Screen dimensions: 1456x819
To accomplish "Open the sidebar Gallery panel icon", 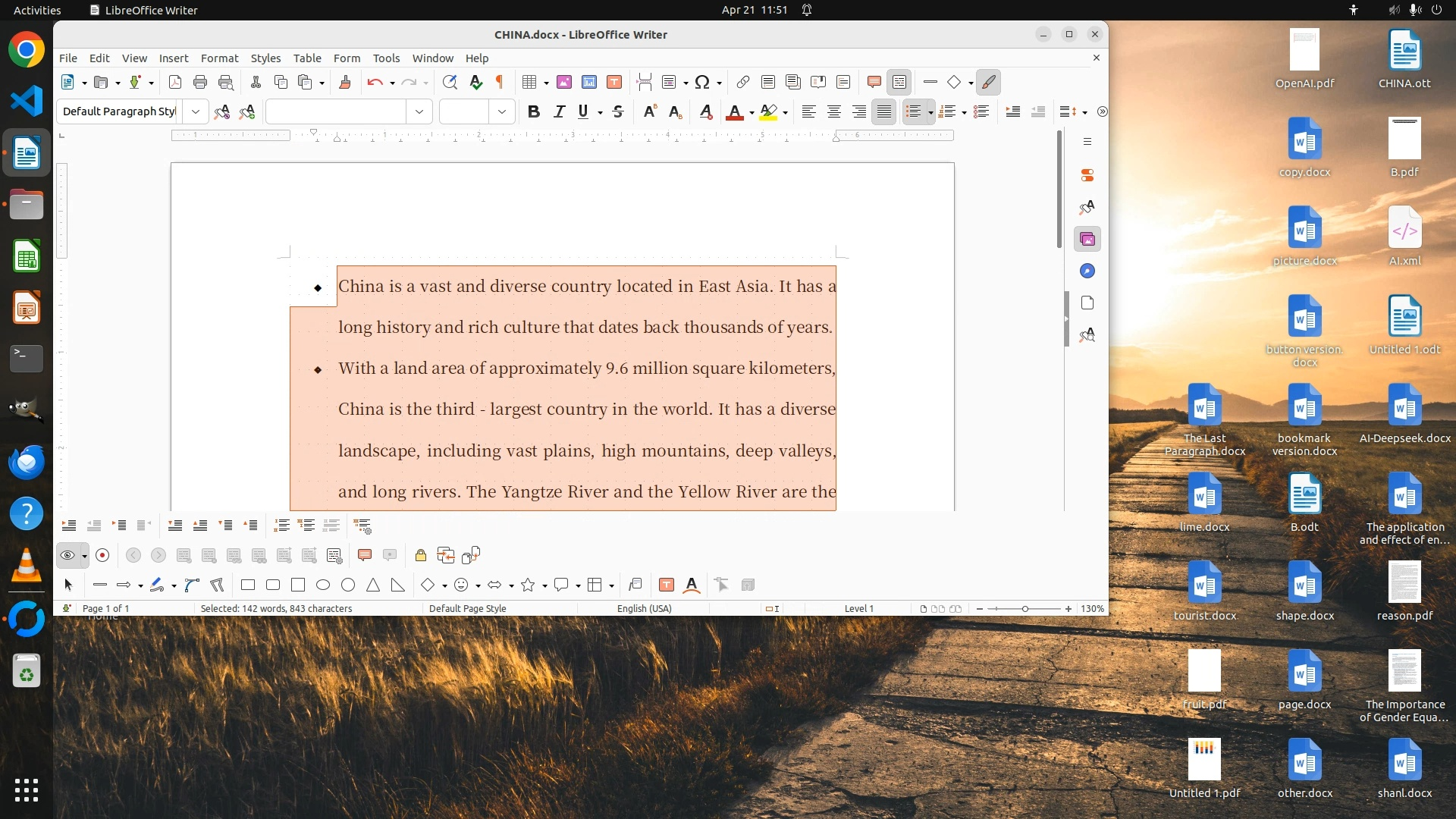I will [x=1087, y=239].
